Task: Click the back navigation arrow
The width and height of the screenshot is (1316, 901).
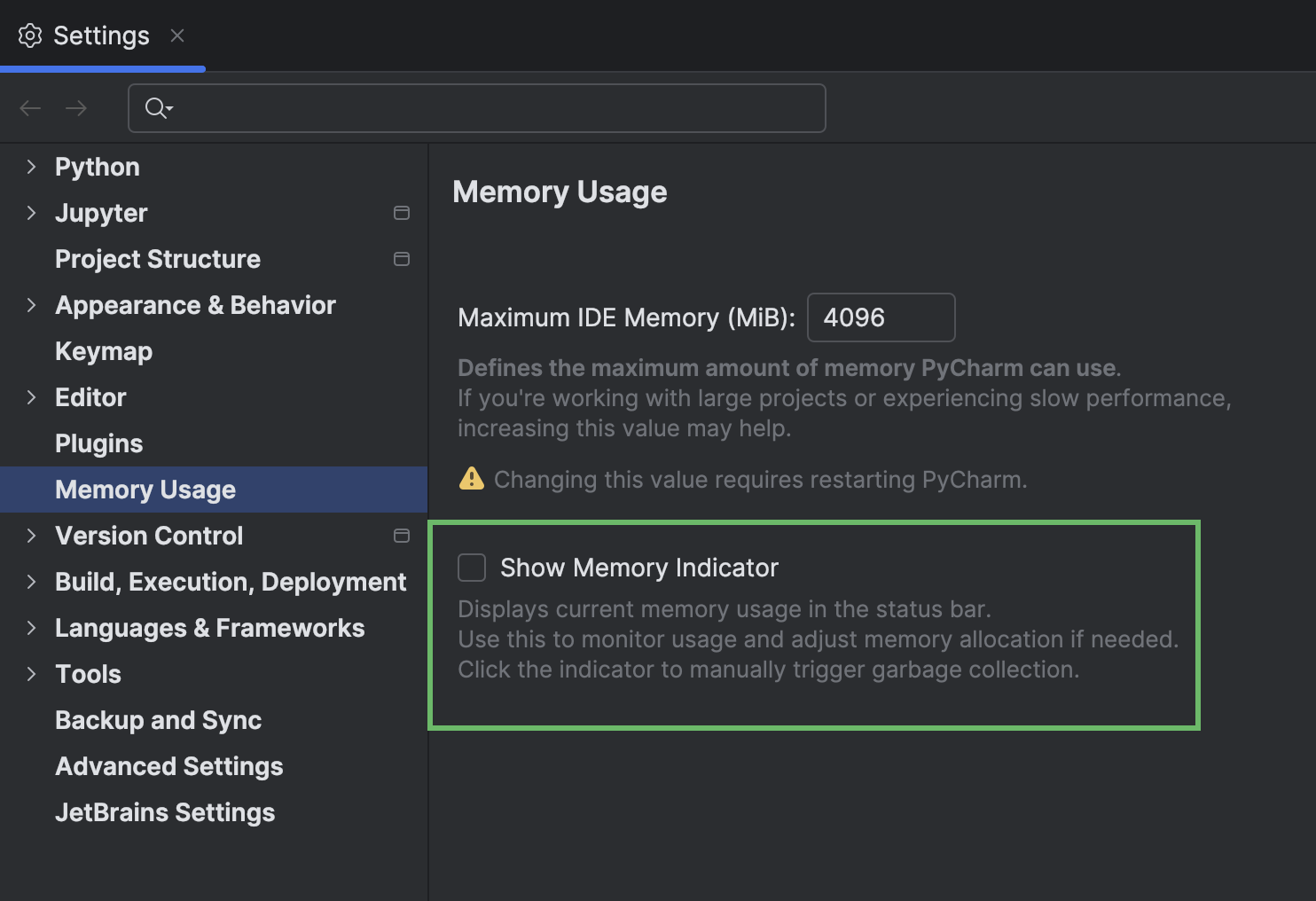Action: coord(29,107)
